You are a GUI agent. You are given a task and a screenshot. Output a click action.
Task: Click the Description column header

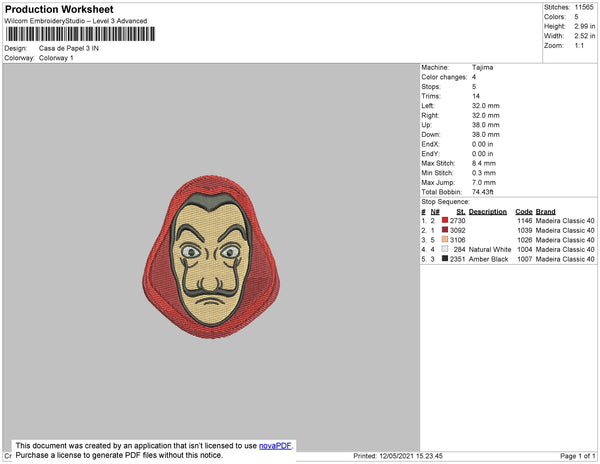488,212
